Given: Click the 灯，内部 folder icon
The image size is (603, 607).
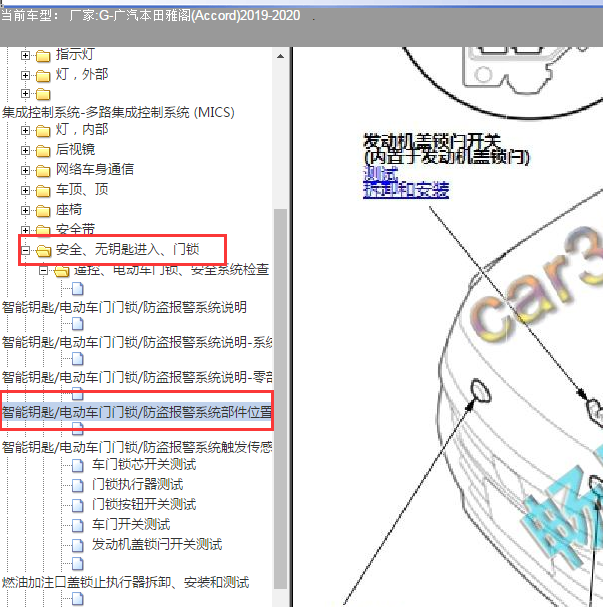Looking at the screenshot, I should click(43, 131).
